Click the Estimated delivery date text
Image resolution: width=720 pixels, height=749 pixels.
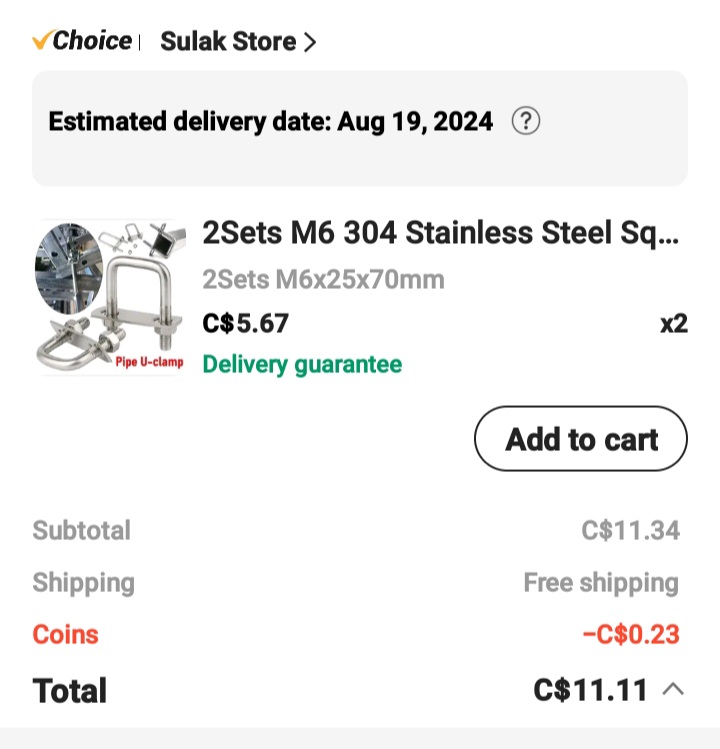pyautogui.click(x=271, y=122)
